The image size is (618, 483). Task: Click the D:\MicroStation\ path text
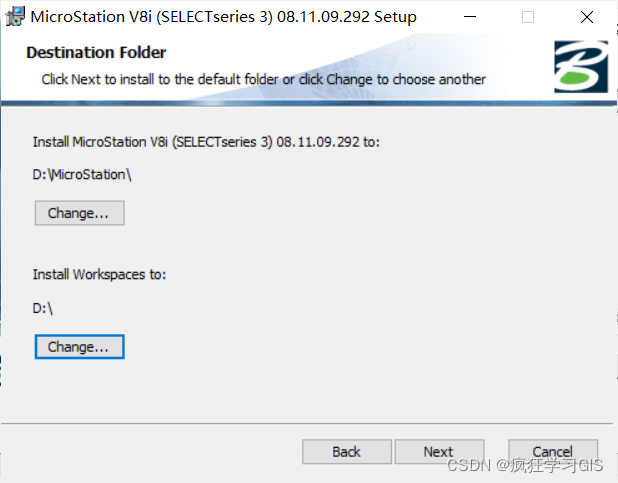pyautogui.click(x=82, y=175)
